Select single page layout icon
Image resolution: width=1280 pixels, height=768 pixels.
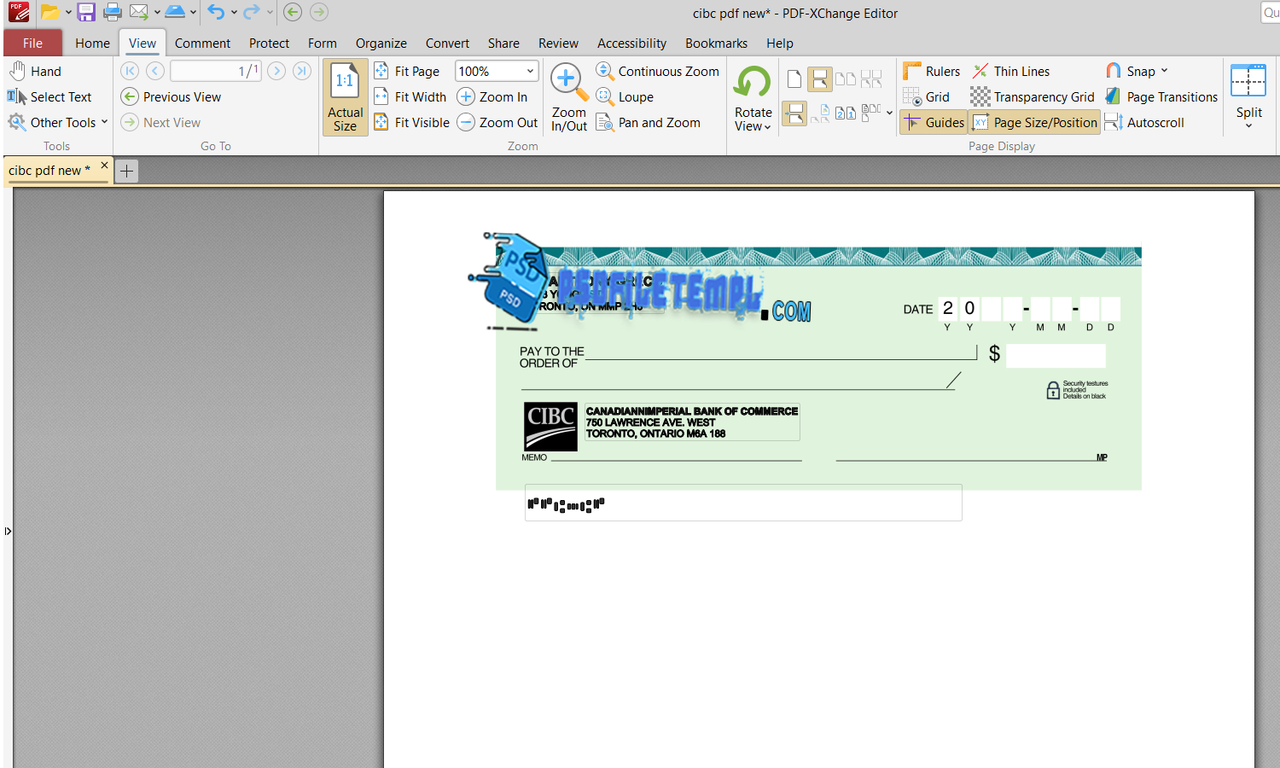click(x=794, y=80)
